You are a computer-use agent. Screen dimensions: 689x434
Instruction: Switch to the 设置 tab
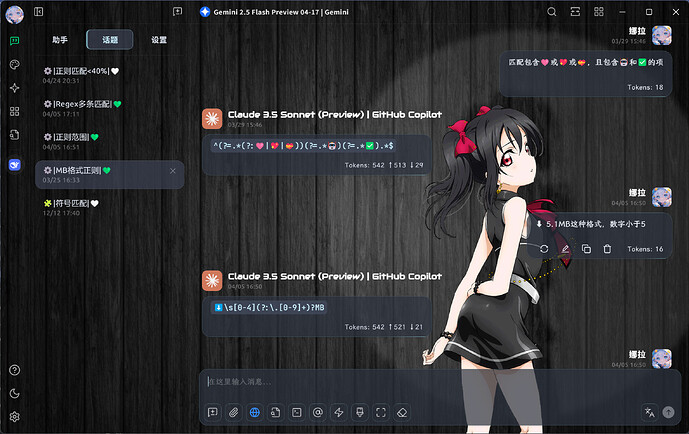pos(159,40)
